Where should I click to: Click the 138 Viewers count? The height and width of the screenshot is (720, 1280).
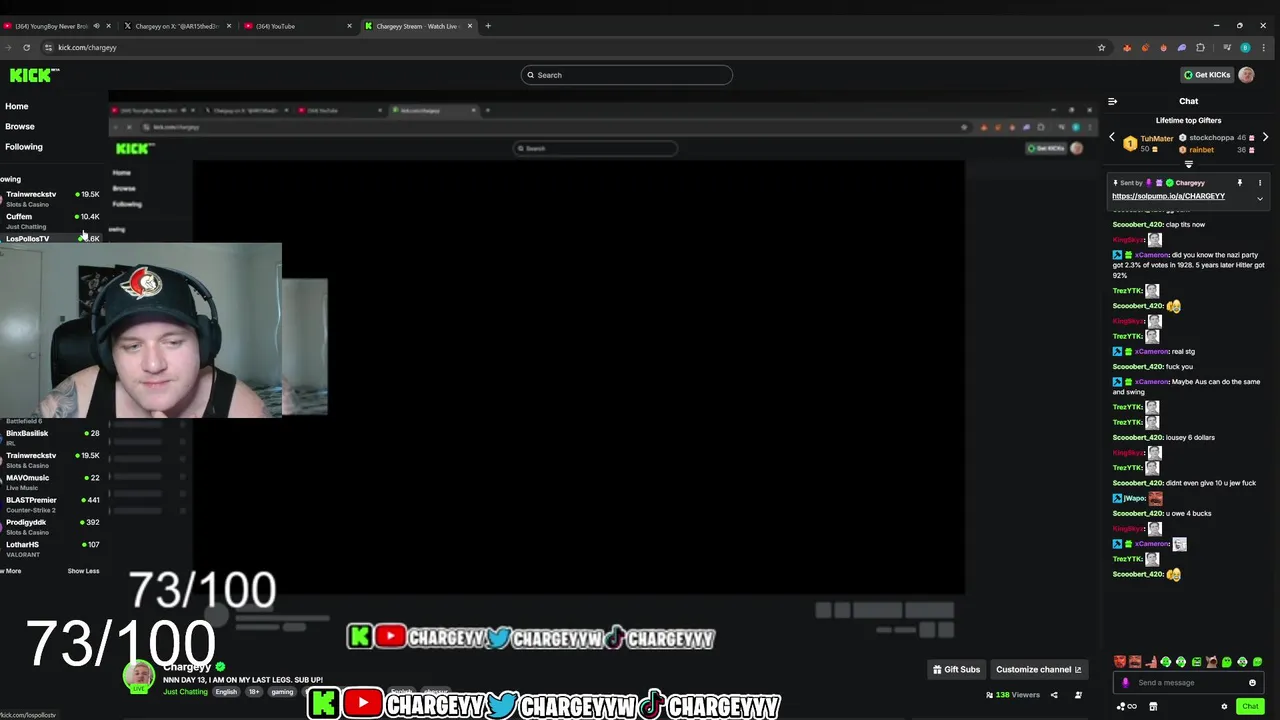[x=1013, y=695]
